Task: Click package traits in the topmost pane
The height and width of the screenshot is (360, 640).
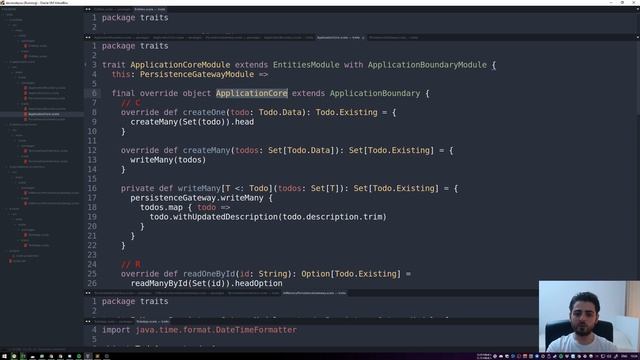Action: [135, 18]
